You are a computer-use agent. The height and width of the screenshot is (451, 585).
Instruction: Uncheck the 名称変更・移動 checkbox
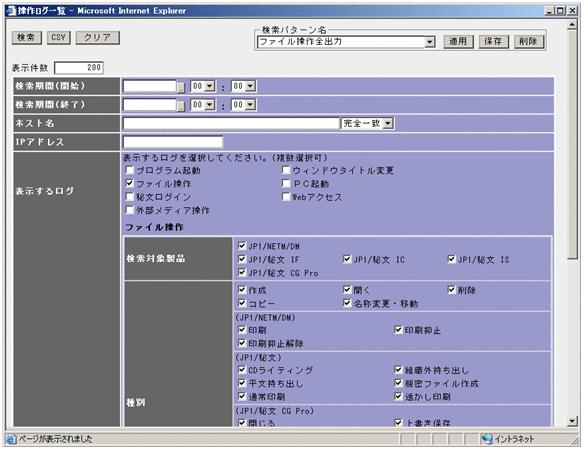347,303
